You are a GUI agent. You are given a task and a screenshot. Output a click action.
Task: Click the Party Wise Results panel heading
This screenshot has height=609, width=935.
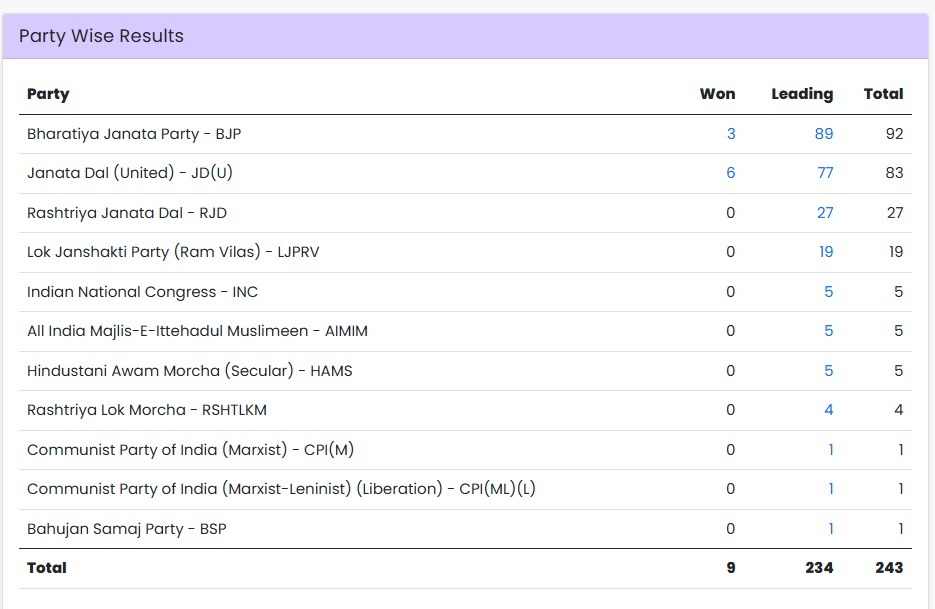click(101, 36)
